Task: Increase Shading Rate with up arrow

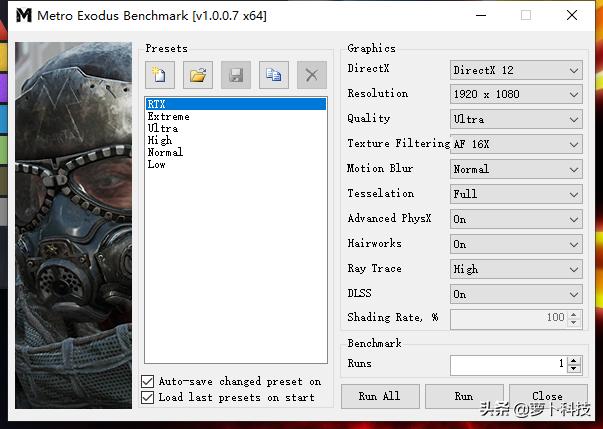Action: (574, 314)
